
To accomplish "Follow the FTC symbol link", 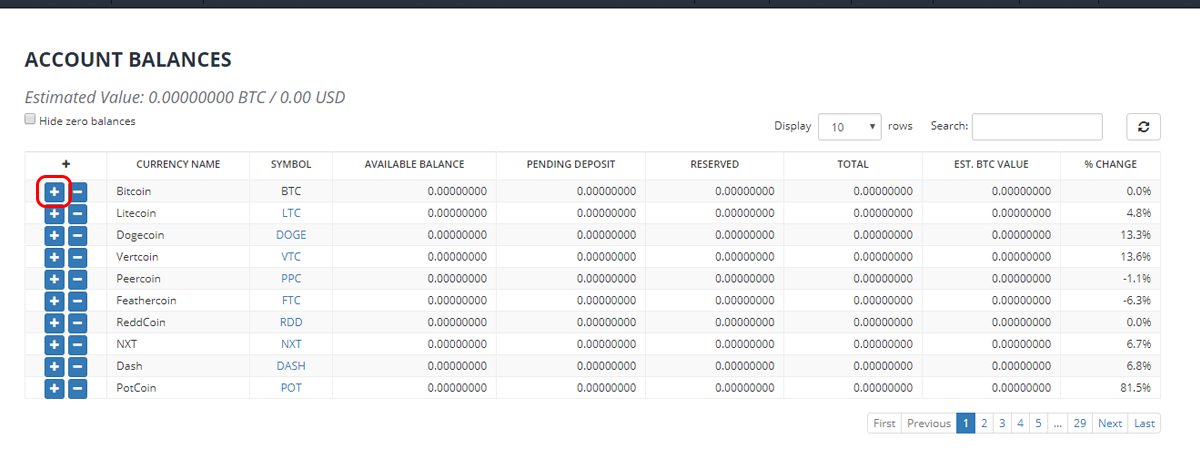I will coord(291,301).
